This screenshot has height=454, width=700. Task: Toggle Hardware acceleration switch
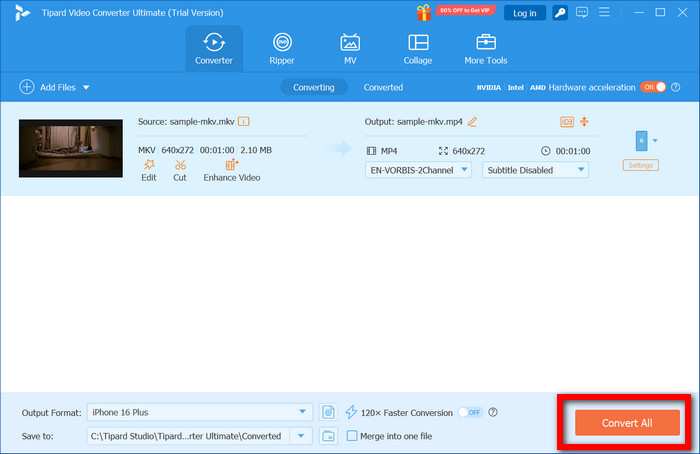pos(653,87)
